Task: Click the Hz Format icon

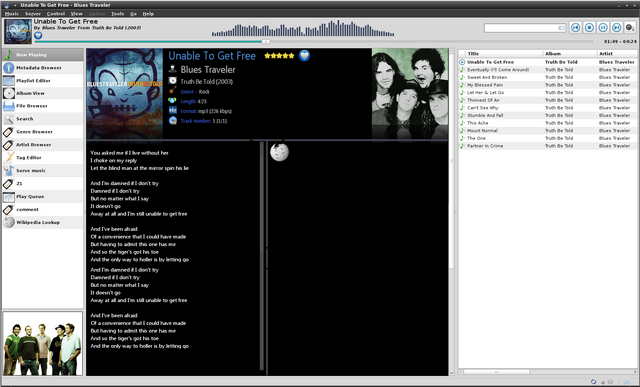Action: click(x=173, y=110)
